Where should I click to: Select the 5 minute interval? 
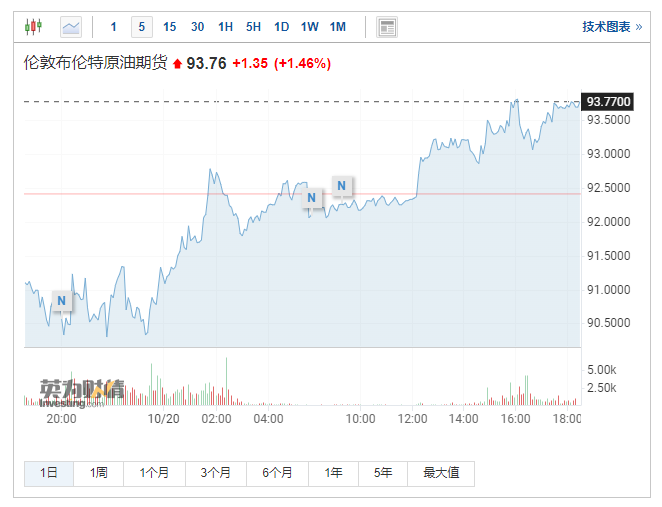pos(141,27)
